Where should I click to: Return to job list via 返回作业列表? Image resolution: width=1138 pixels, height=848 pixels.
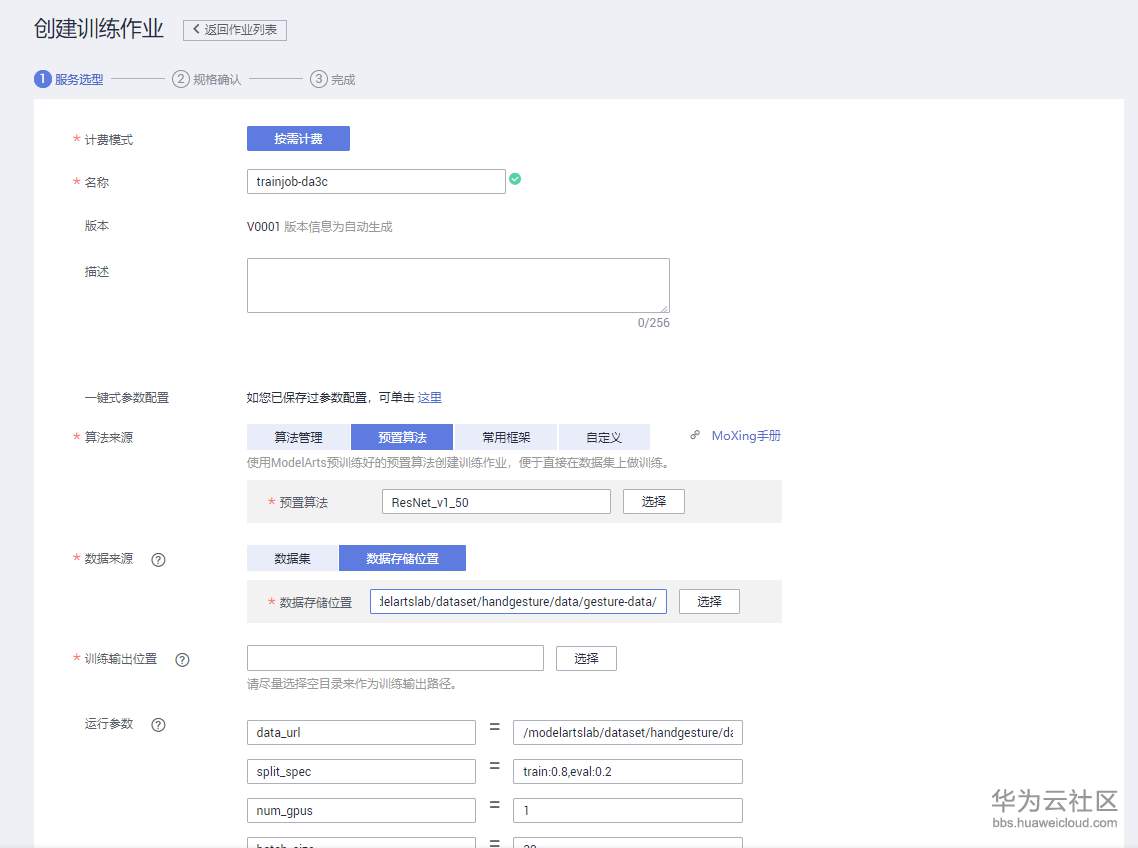click(235, 30)
